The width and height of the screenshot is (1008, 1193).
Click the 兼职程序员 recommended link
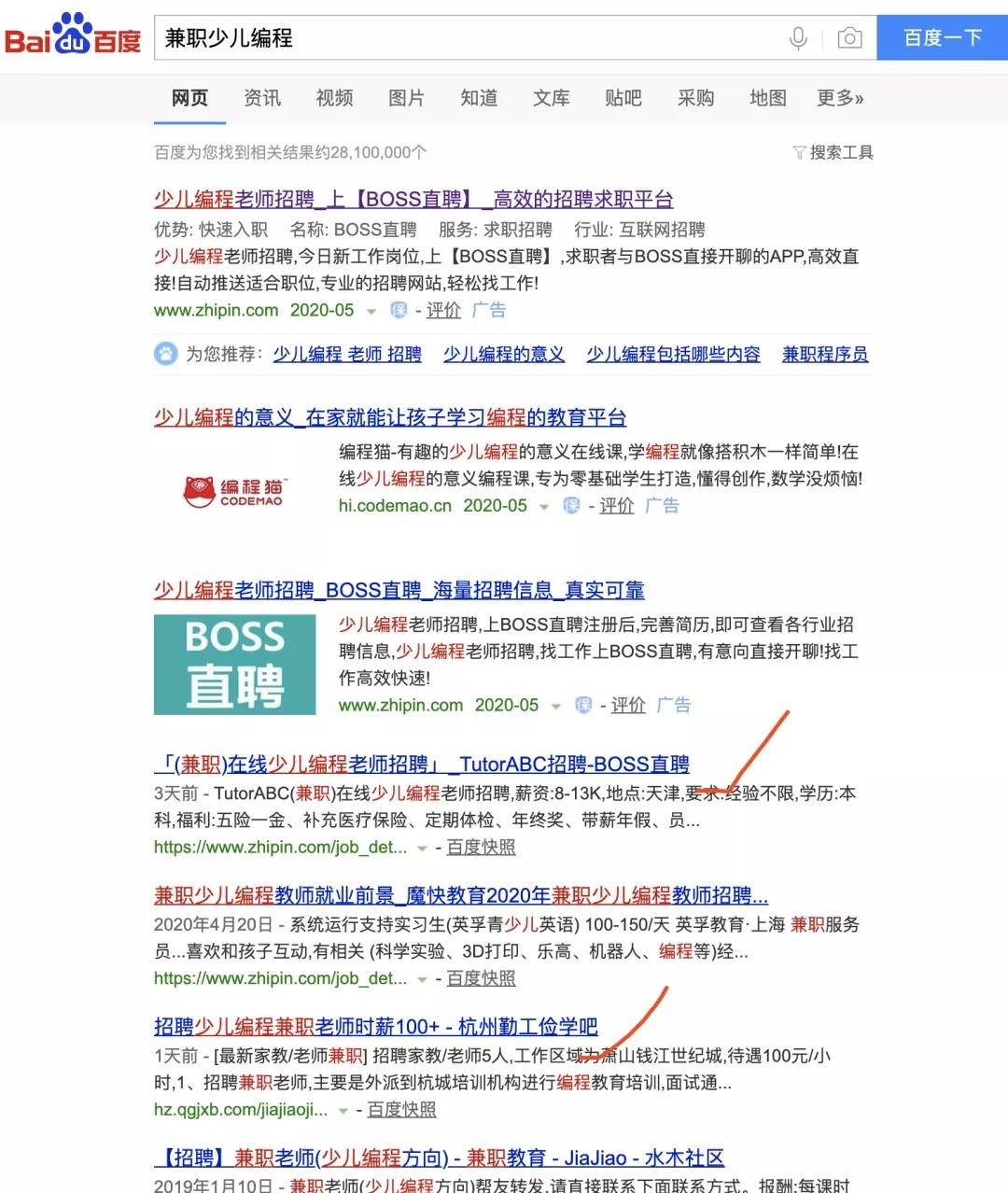(x=825, y=354)
